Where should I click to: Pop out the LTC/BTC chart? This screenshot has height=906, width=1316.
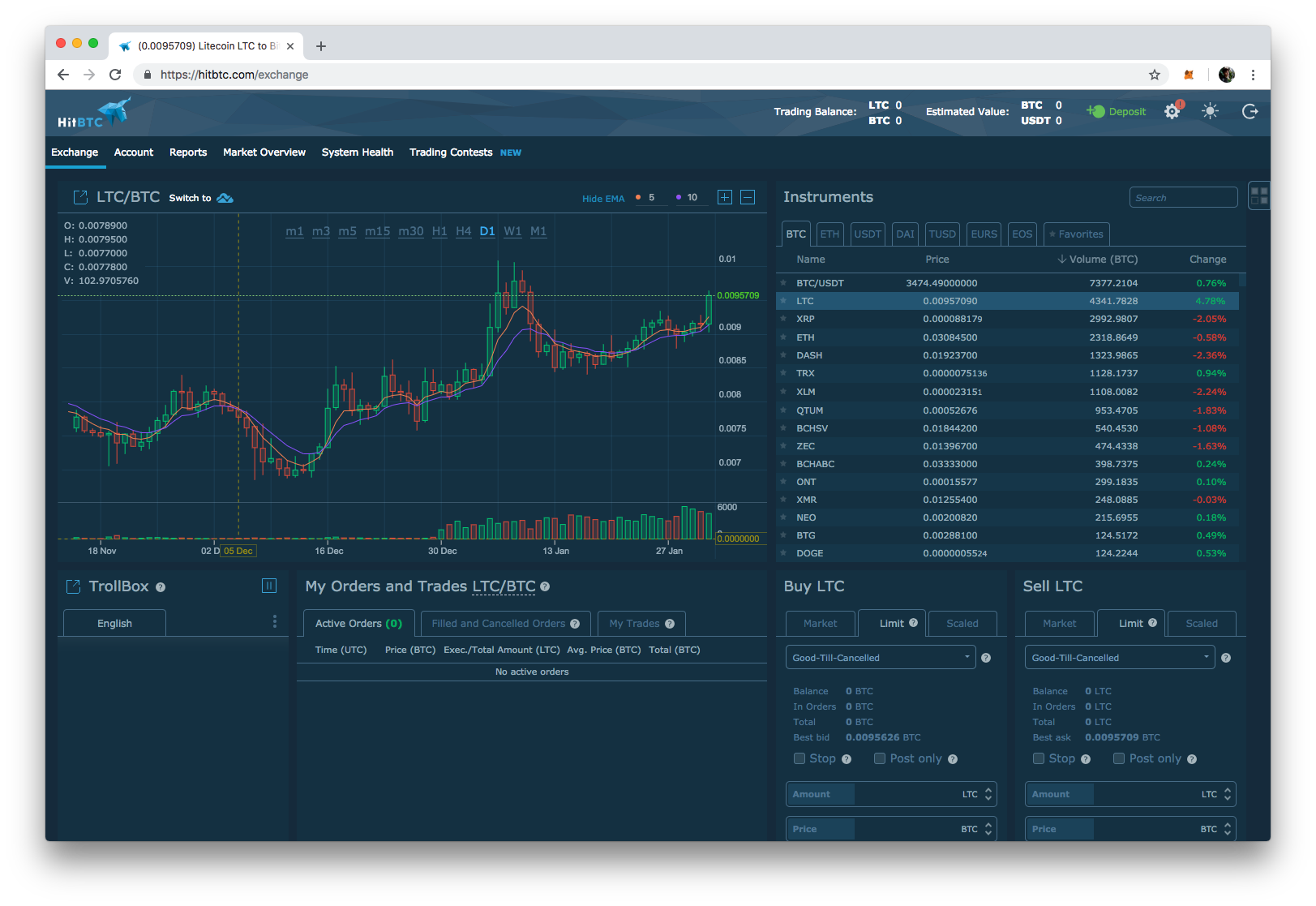pyautogui.click(x=80, y=197)
